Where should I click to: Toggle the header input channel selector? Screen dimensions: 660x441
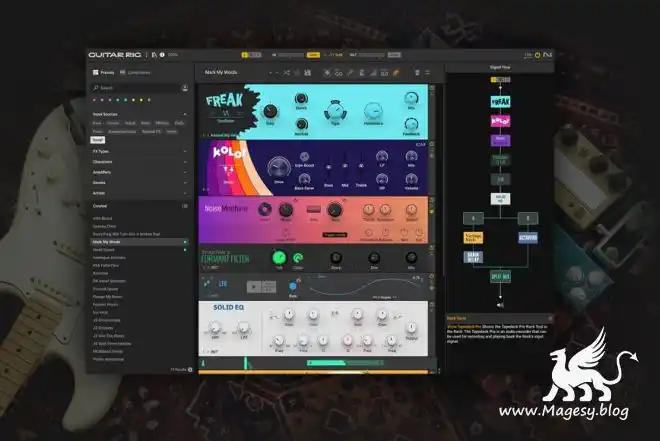251,55
